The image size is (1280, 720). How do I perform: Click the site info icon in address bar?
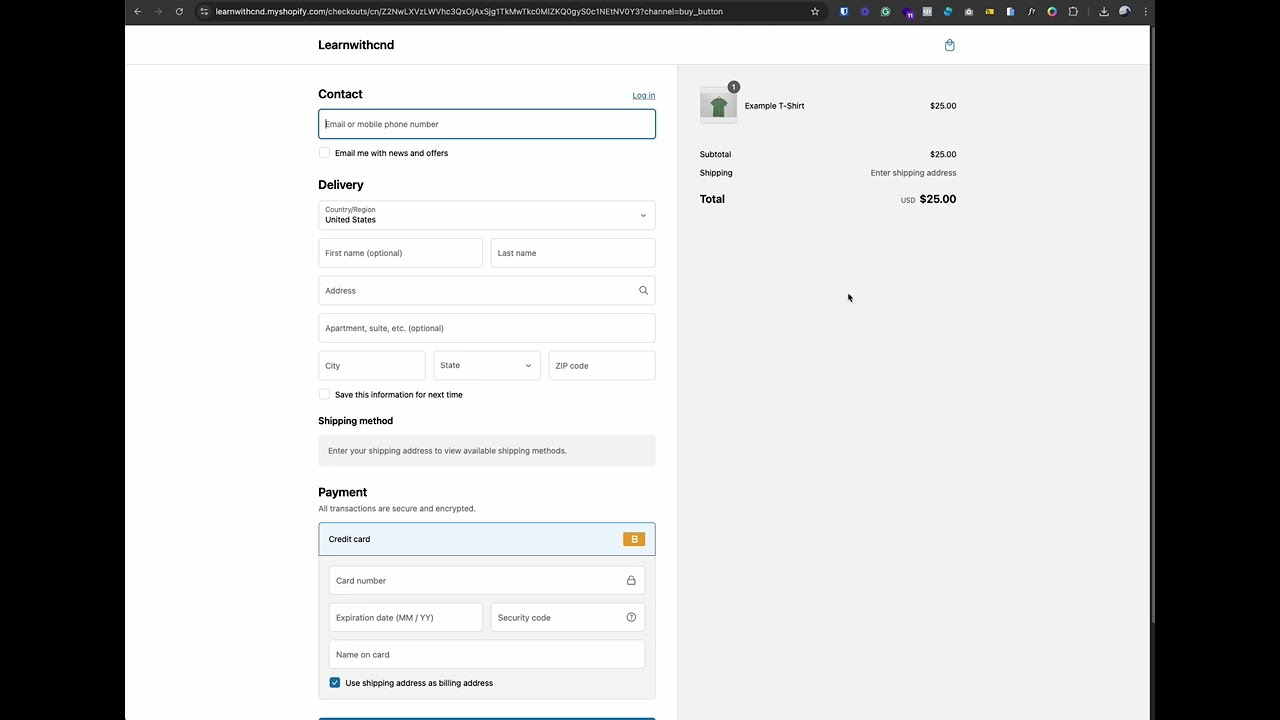tap(204, 12)
